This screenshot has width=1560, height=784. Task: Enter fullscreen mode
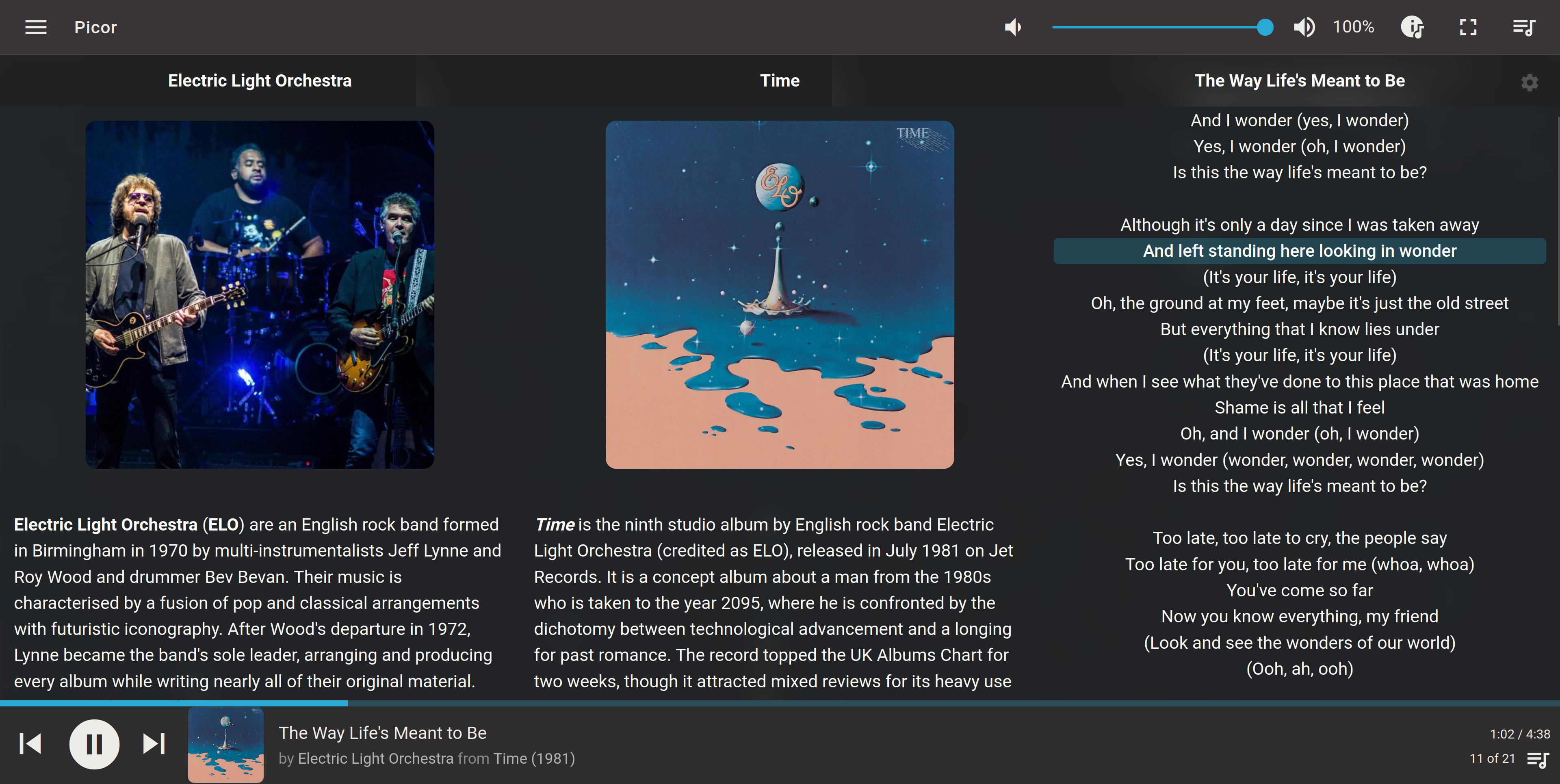coord(1468,27)
